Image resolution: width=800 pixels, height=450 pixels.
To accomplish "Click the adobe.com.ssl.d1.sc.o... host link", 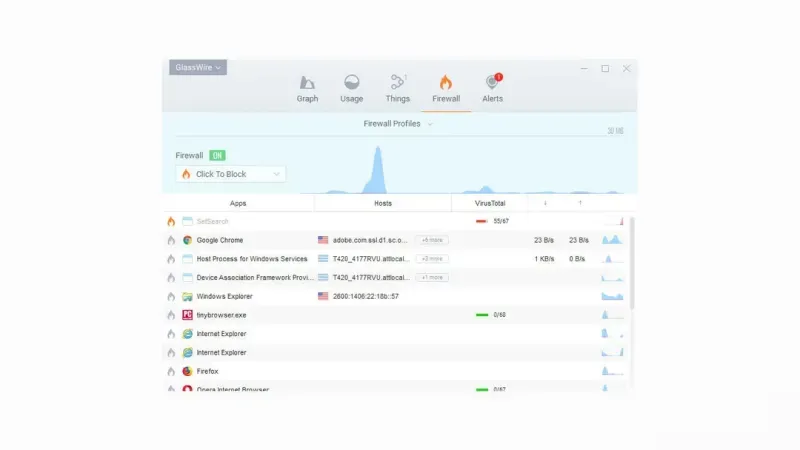I will [x=370, y=240].
